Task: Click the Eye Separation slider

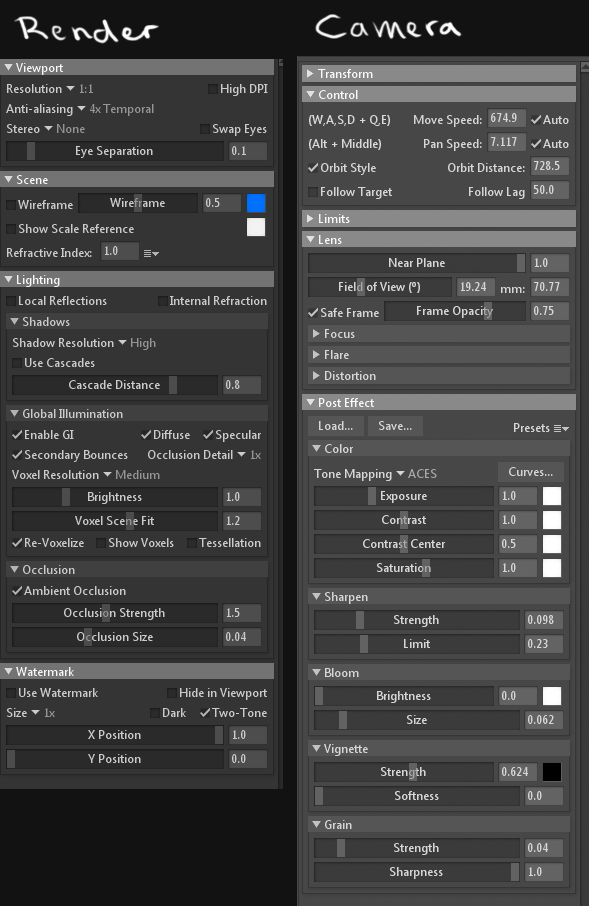Action: (115, 151)
